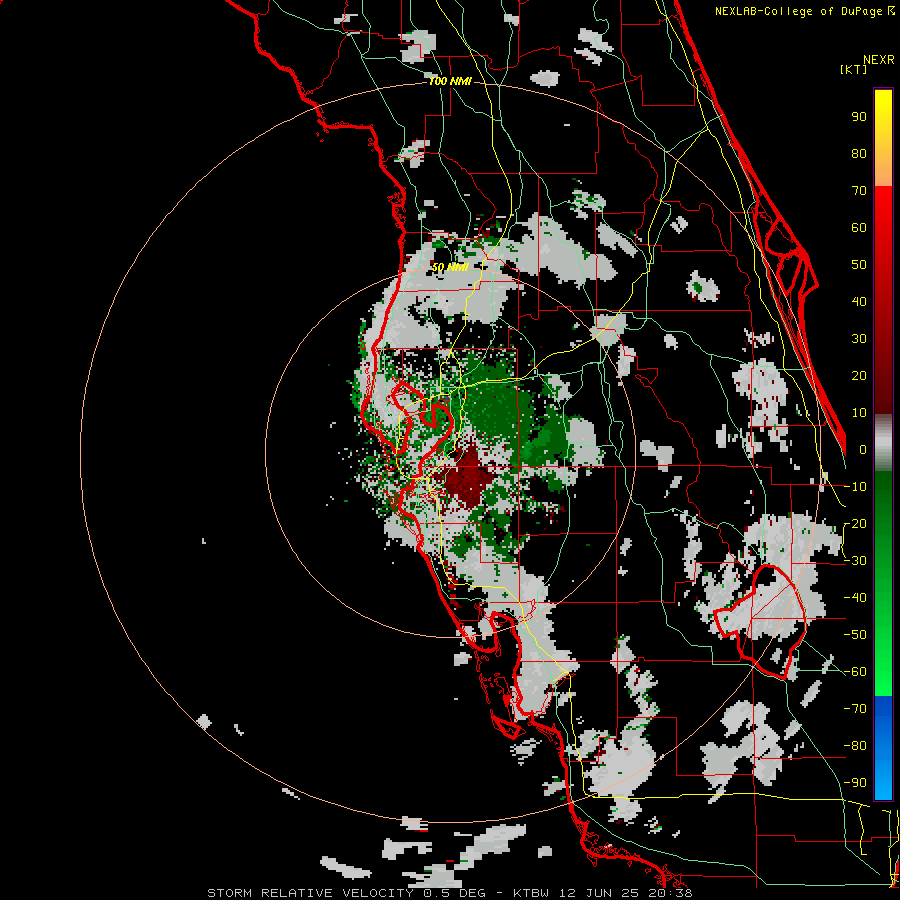Click the KT units label above colorbar

pos(853,69)
